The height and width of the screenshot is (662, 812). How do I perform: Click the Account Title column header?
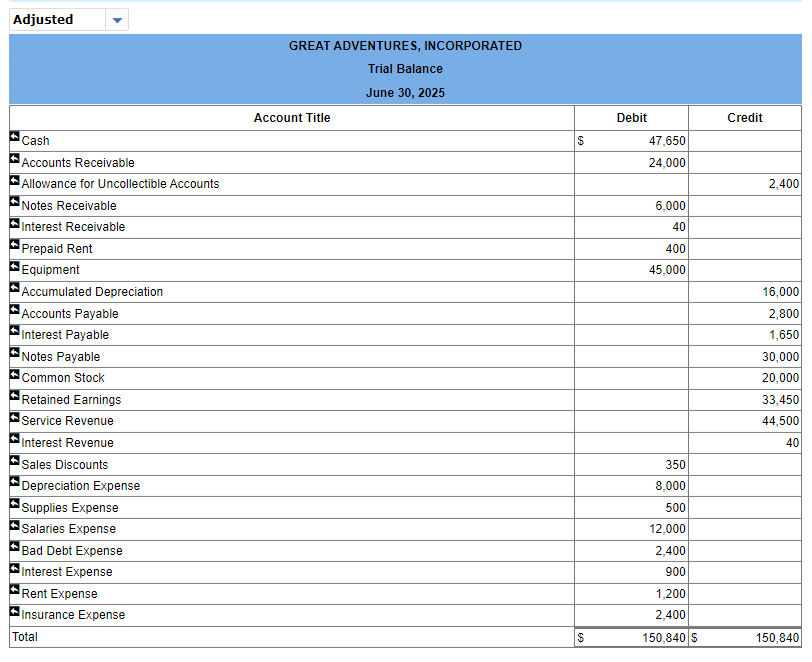[x=292, y=118]
